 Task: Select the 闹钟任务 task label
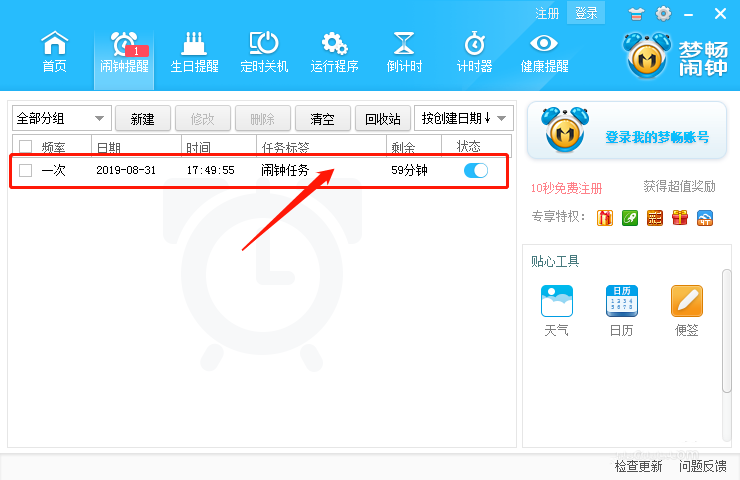click(x=285, y=170)
